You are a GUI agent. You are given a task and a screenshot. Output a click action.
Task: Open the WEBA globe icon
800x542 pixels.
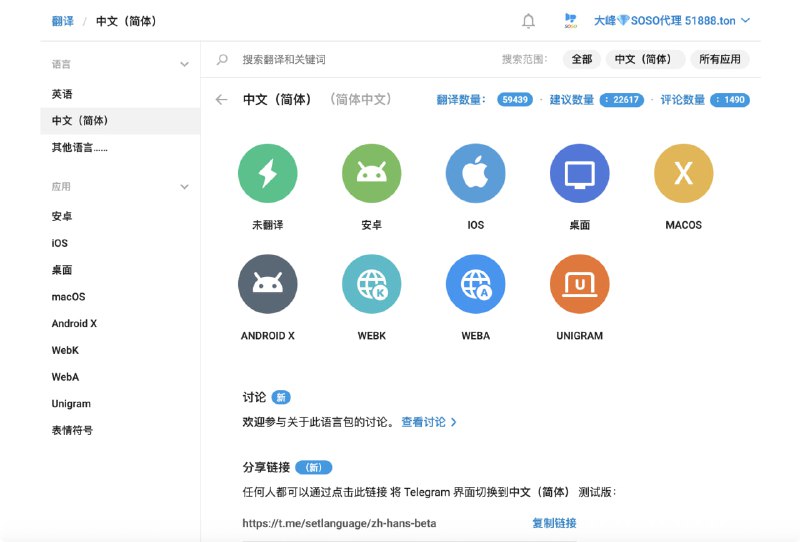pyautogui.click(x=475, y=285)
